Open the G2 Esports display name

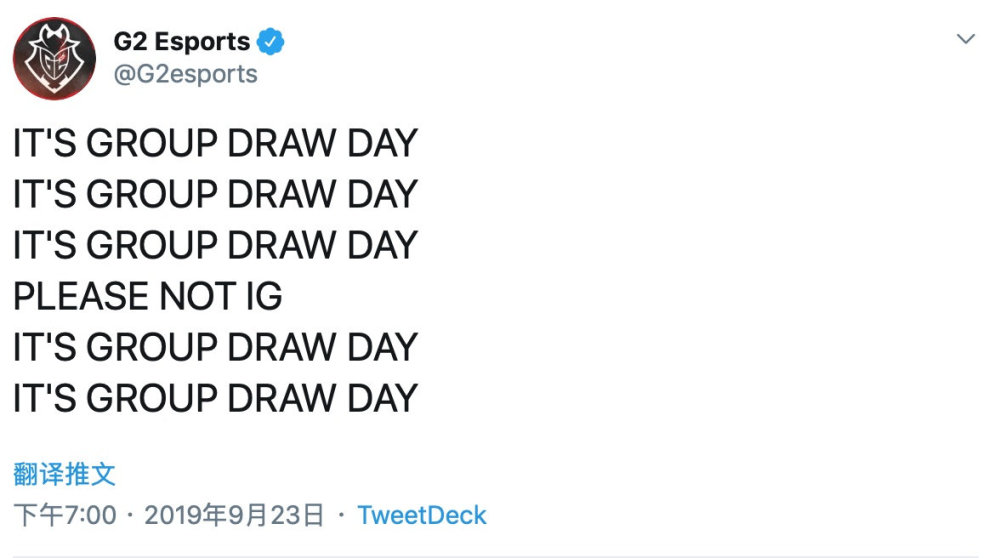coord(181,42)
